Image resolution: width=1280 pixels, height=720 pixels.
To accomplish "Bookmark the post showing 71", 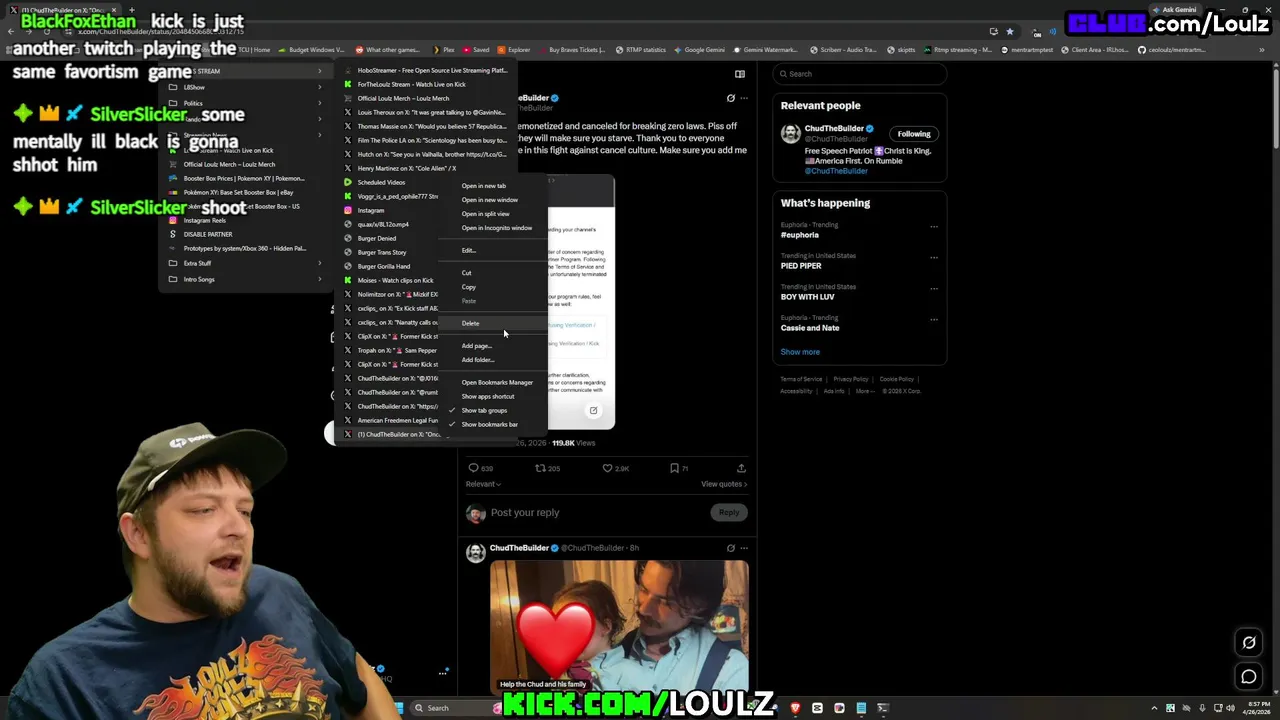I will (x=679, y=468).
